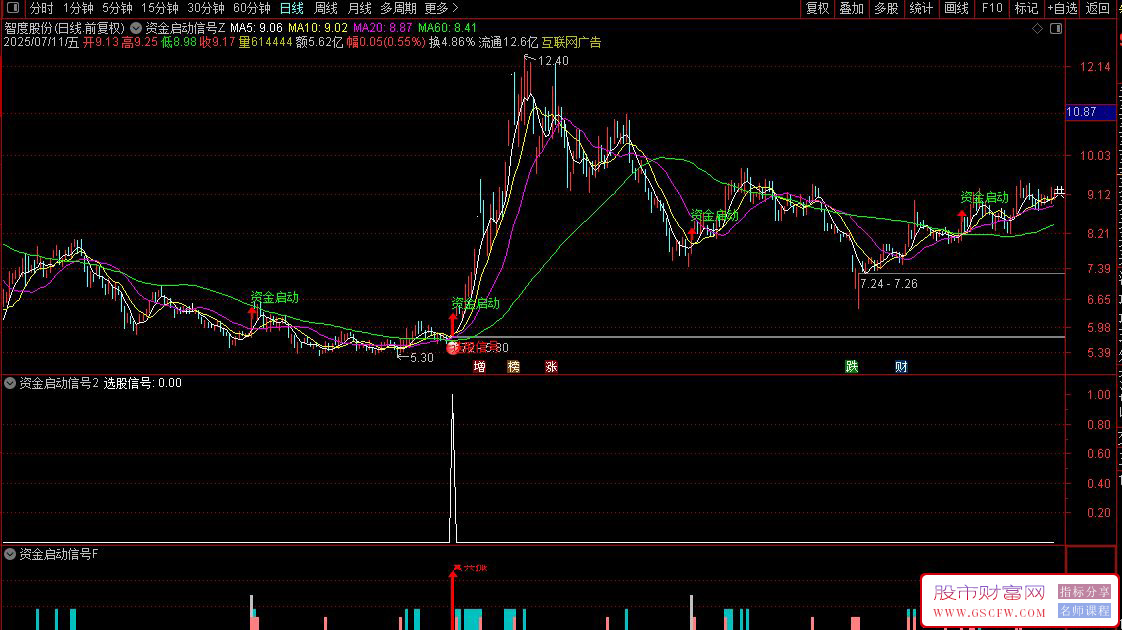Expand main chart indicator dropdown 资金启动信号Z
The image size is (1122, 630).
coord(136,28)
